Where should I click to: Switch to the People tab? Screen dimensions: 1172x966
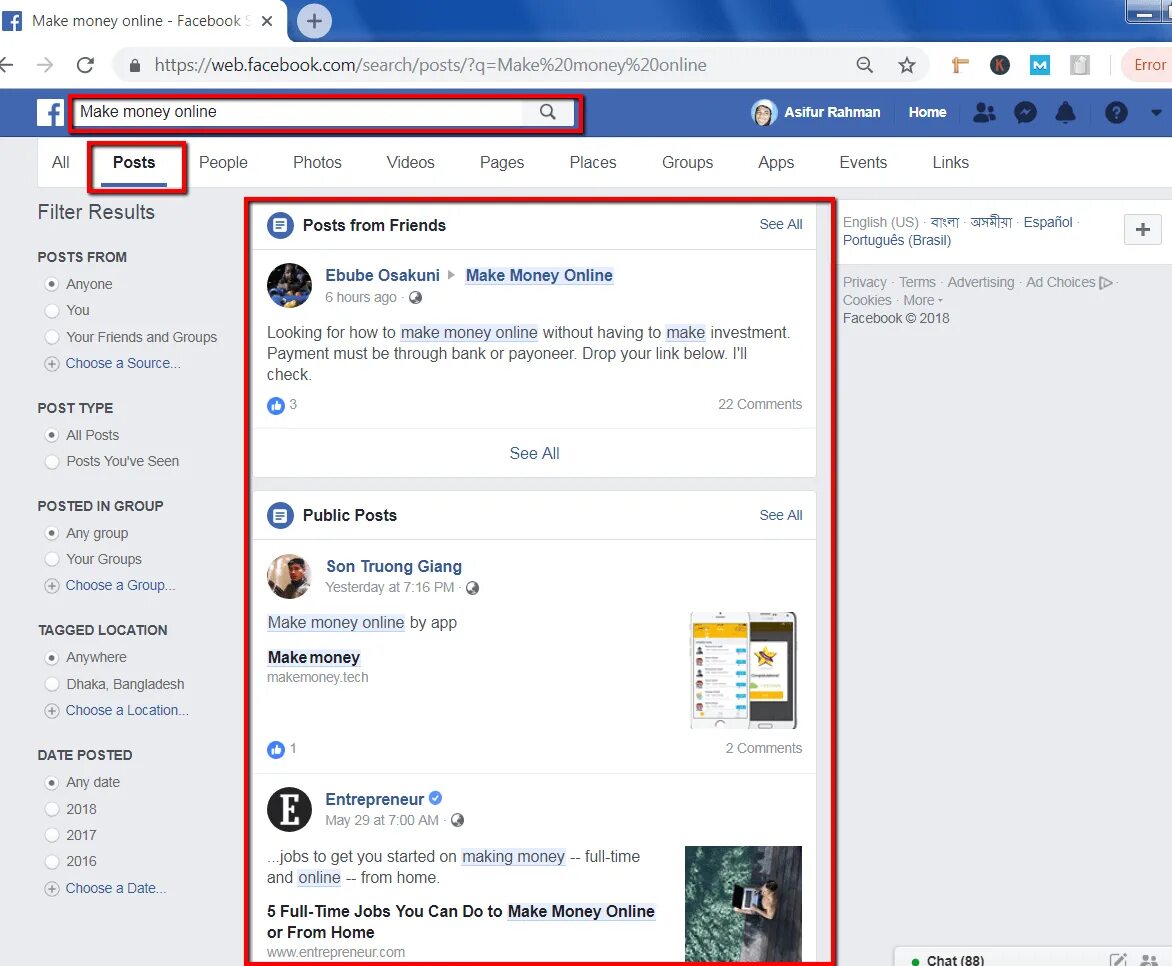[223, 162]
